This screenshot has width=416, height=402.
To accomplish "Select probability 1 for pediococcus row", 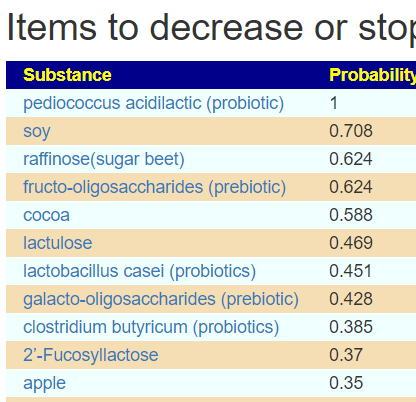I will coord(334,103).
